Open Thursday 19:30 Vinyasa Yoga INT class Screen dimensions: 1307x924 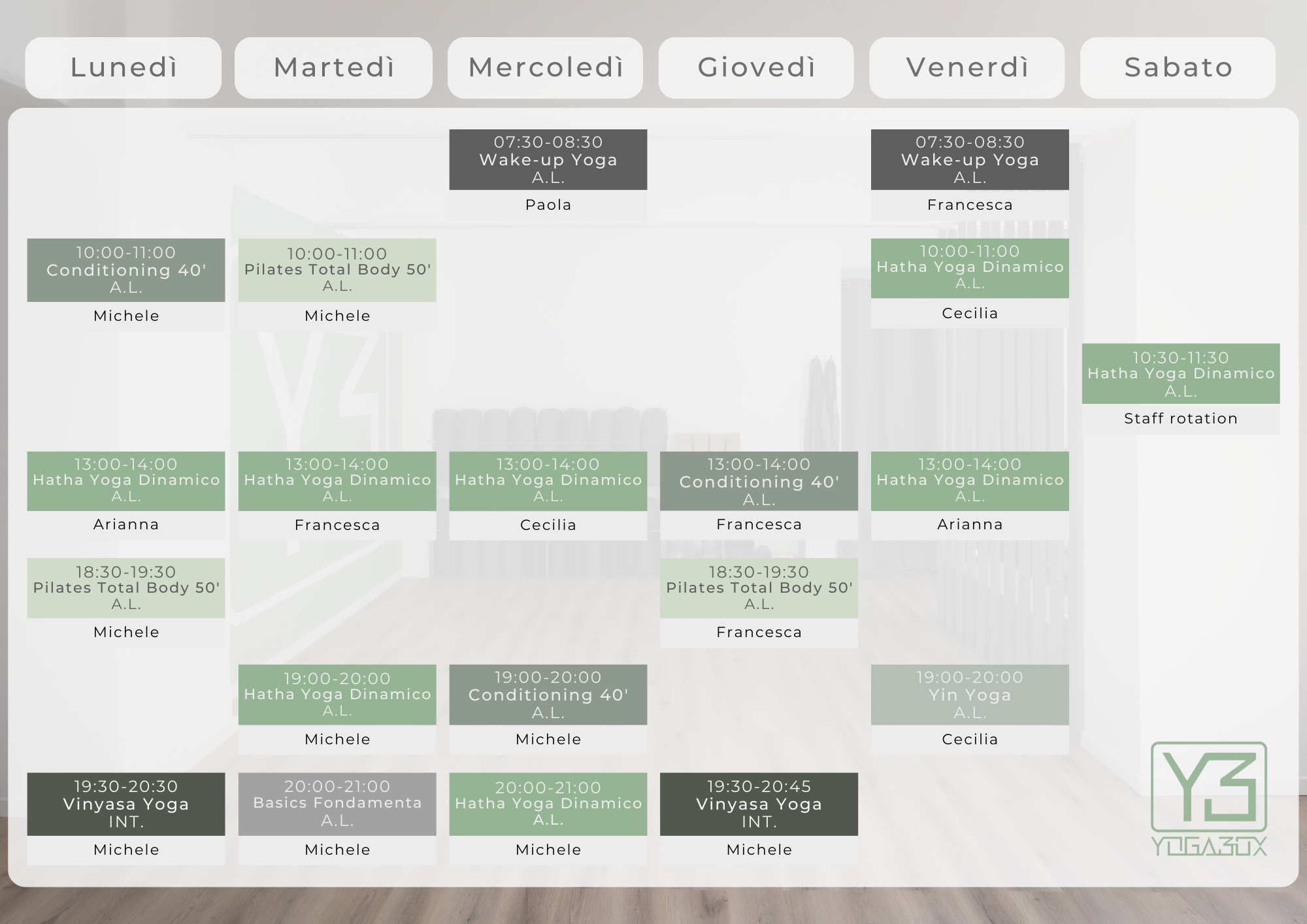click(759, 804)
